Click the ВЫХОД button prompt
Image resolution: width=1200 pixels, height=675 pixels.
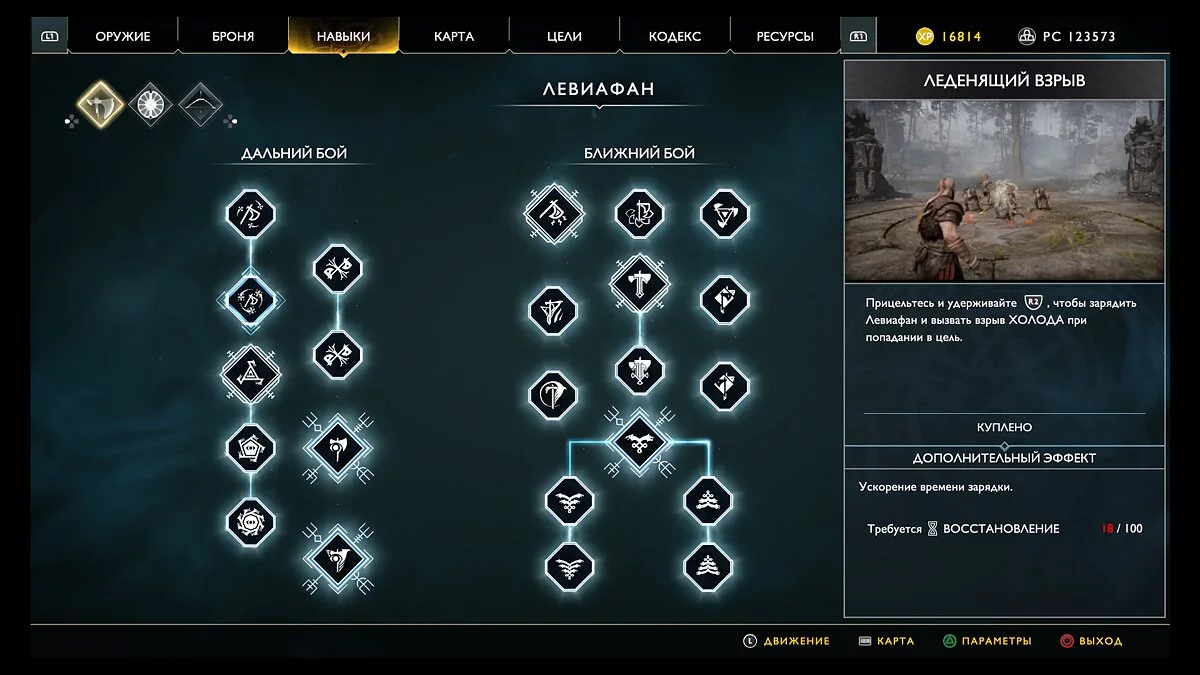click(1091, 641)
